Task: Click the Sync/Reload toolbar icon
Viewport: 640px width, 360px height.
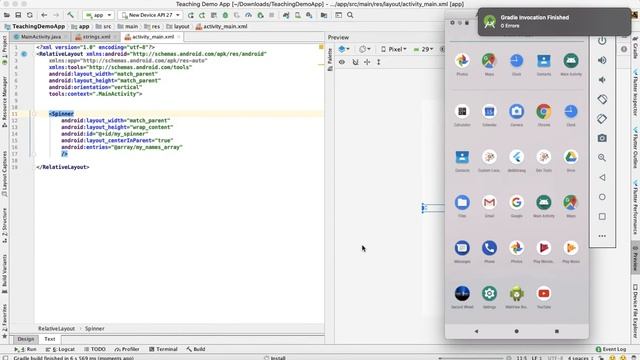Action: [x=30, y=15]
